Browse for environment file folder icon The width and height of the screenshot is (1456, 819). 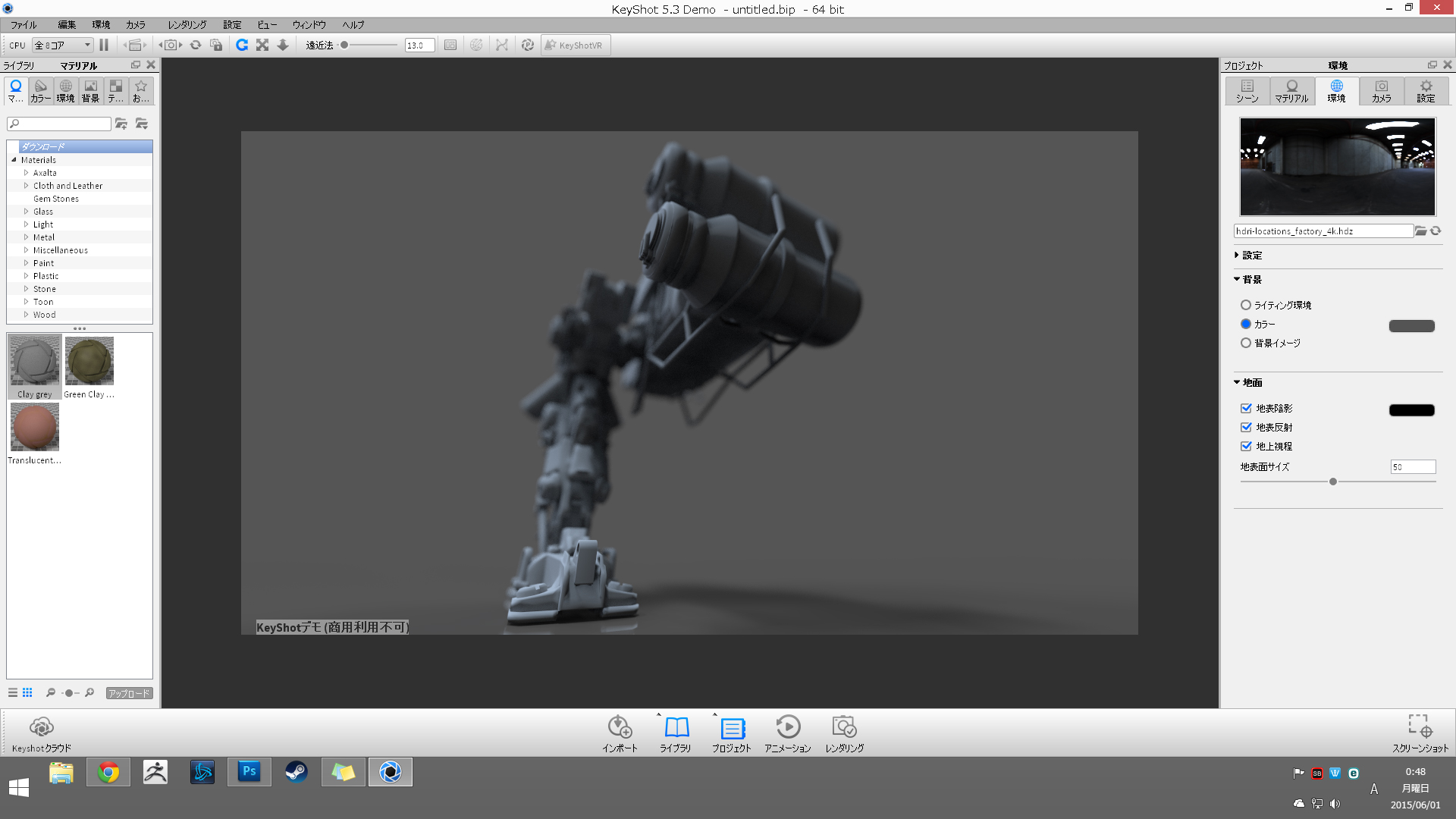click(1420, 231)
